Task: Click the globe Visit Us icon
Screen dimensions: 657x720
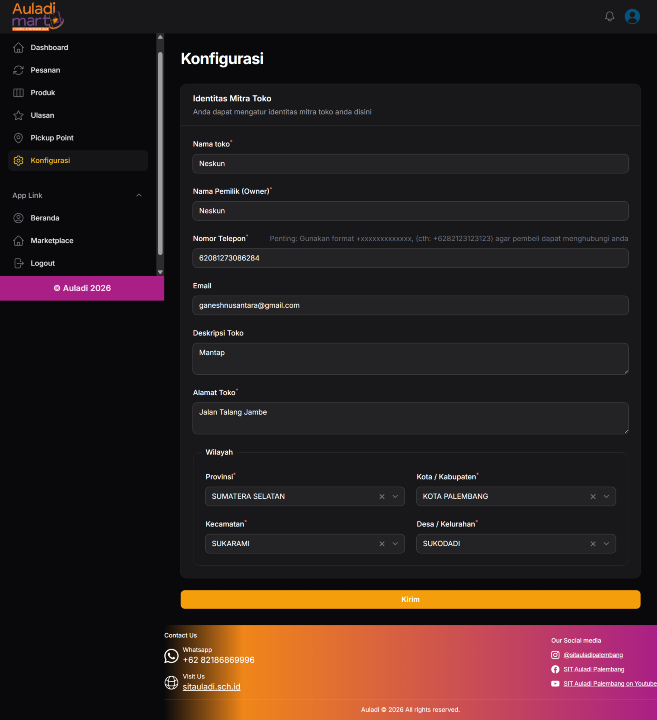Action: pos(171,683)
